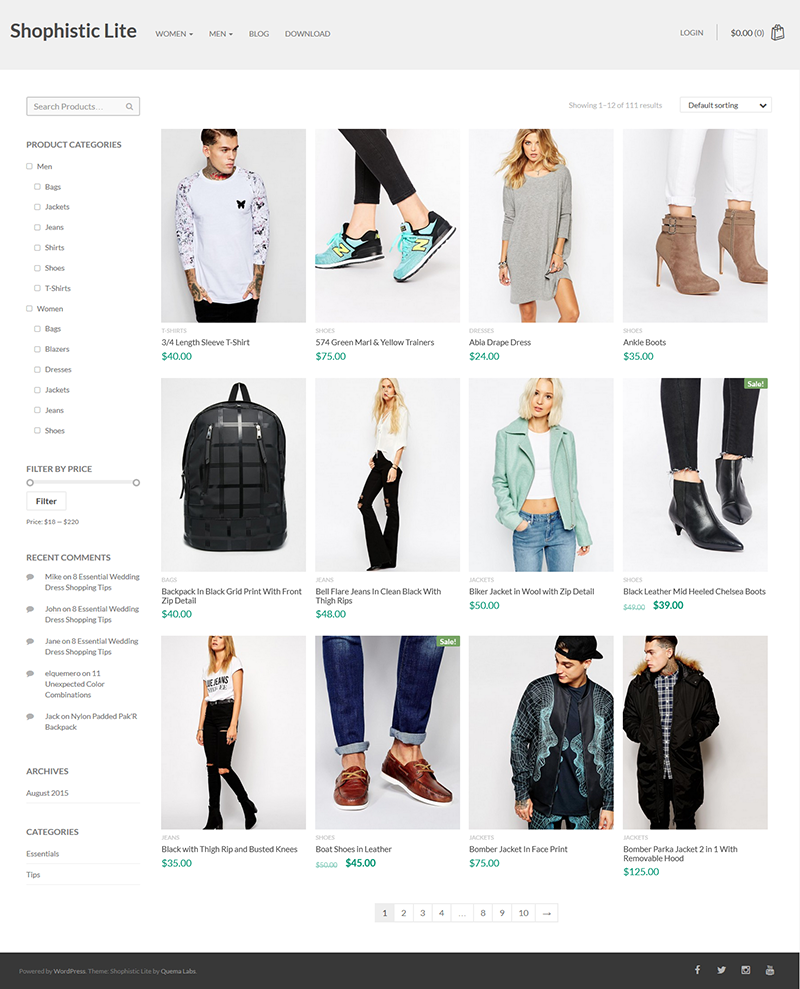800x989 pixels.
Task: Check the Men category checkbox
Action: tap(29, 167)
